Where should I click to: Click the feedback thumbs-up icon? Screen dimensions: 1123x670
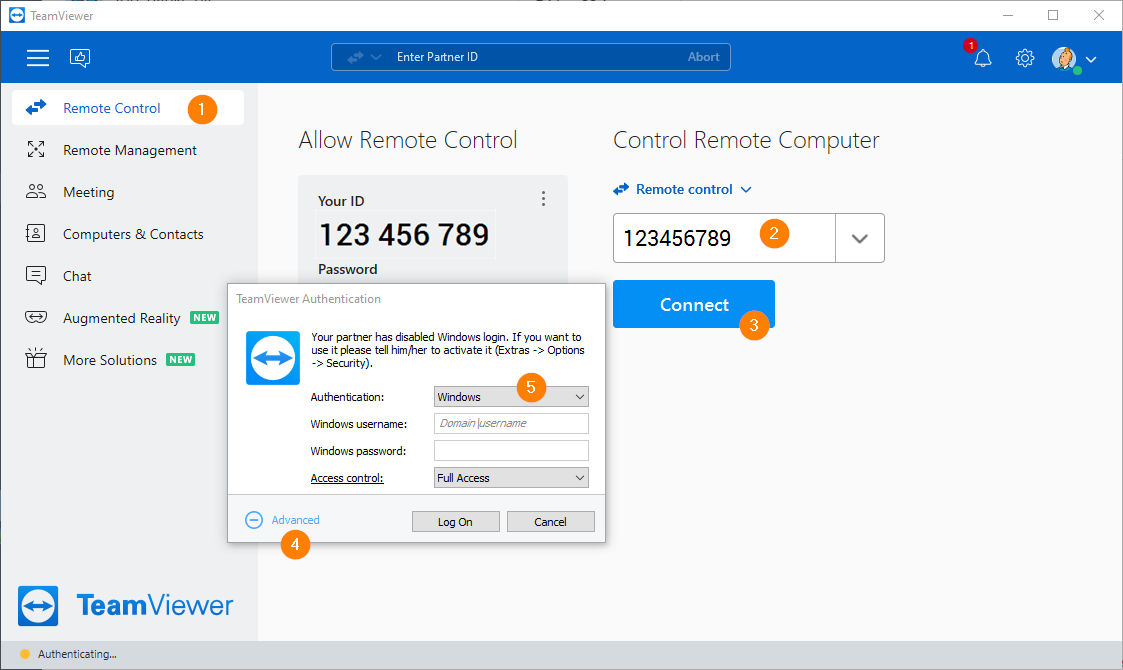80,58
